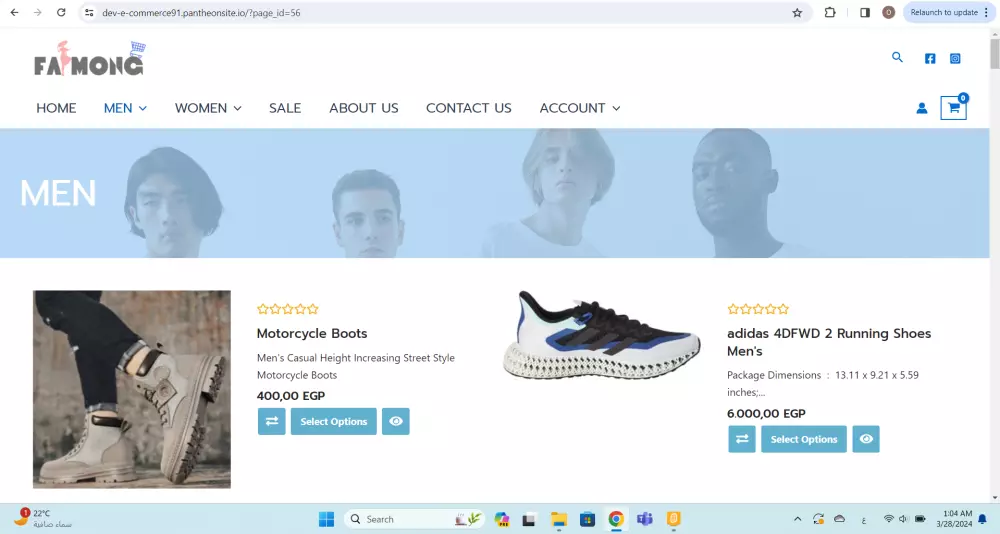The height and width of the screenshot is (534, 1000).
Task: Click the 6.000,00 EGP price
Action: [766, 413]
